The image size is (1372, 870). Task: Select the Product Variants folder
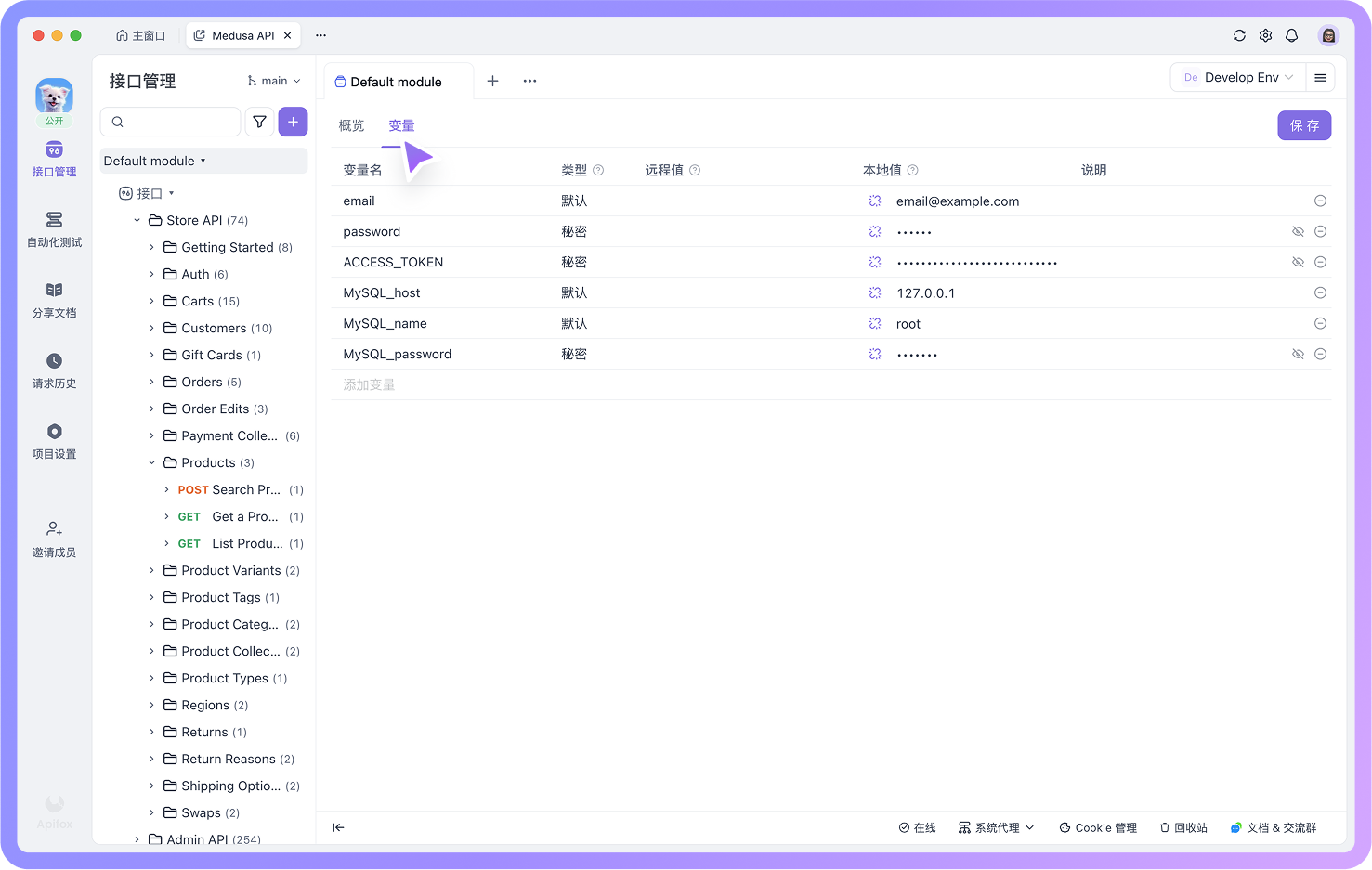pos(230,570)
